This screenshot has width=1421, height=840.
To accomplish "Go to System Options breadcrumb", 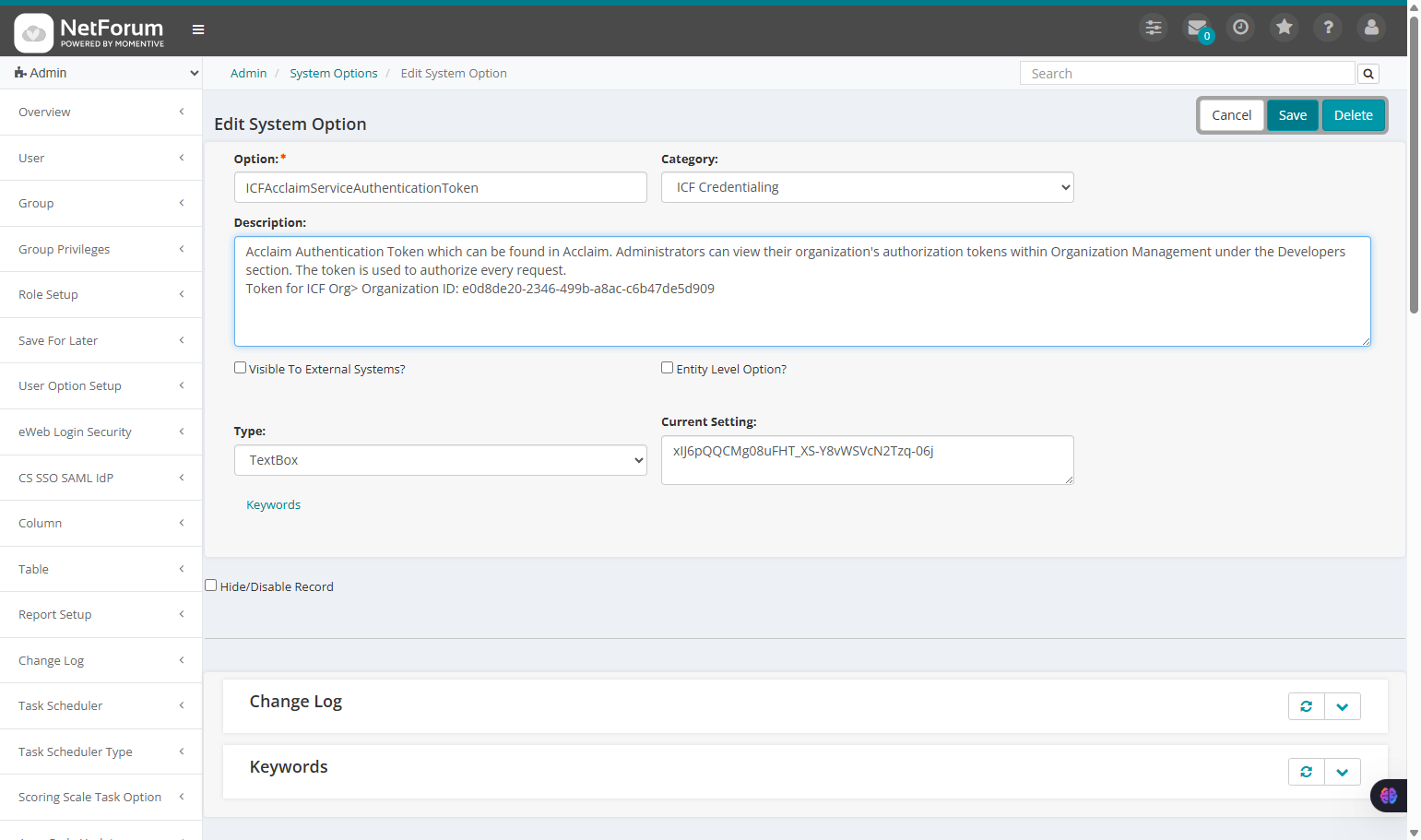I will tap(334, 74).
